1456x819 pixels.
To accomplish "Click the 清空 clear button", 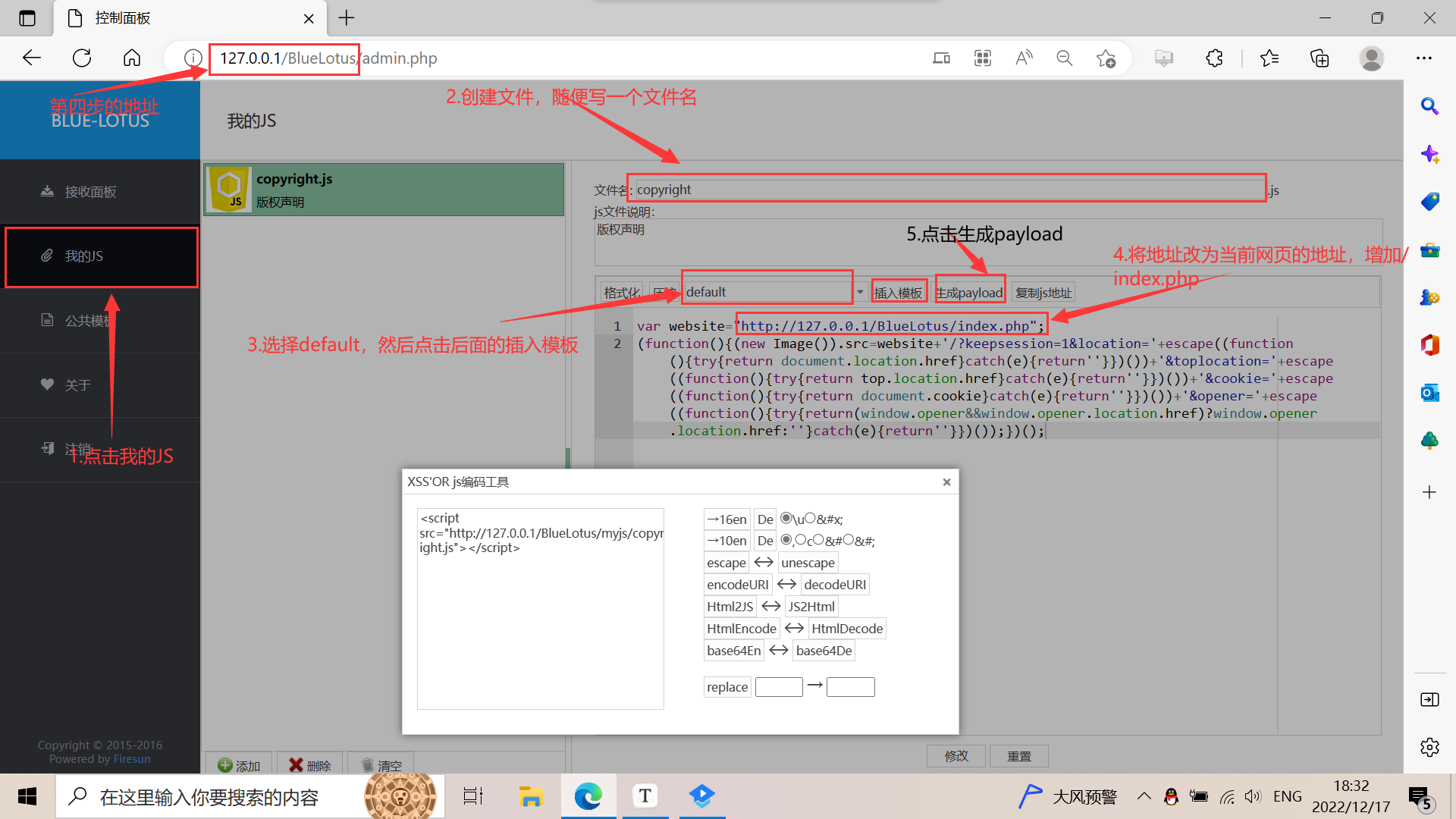I will [381, 764].
